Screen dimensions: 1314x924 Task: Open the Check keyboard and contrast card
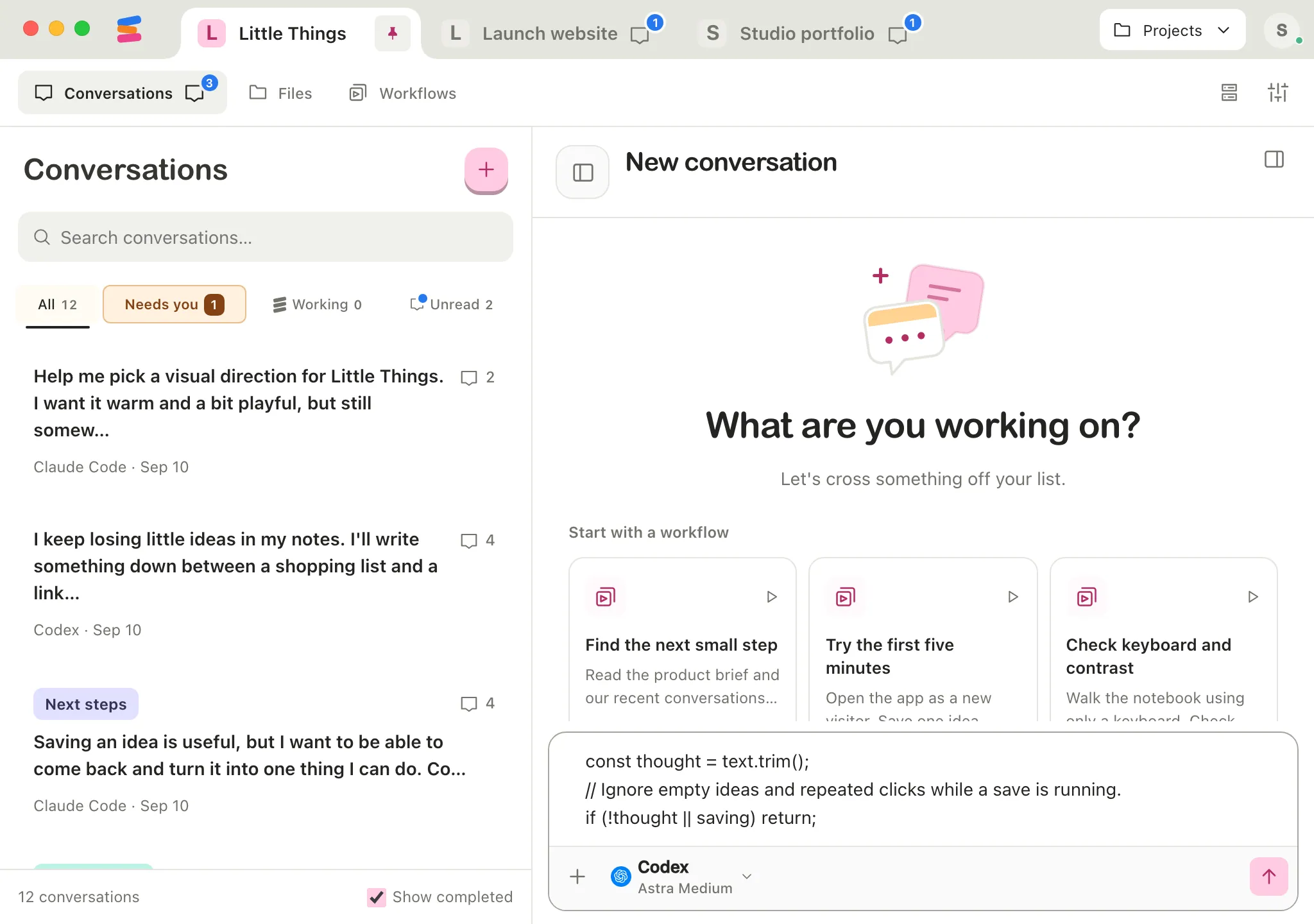[1163, 639]
